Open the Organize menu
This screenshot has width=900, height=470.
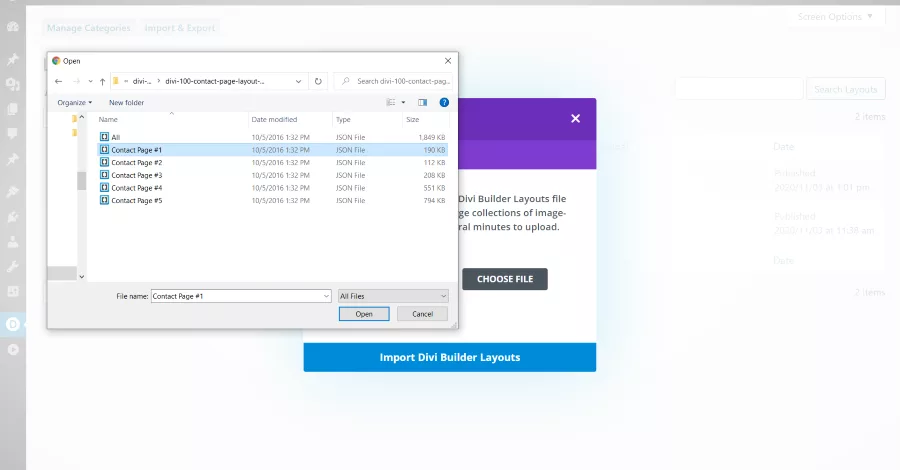[x=75, y=103]
